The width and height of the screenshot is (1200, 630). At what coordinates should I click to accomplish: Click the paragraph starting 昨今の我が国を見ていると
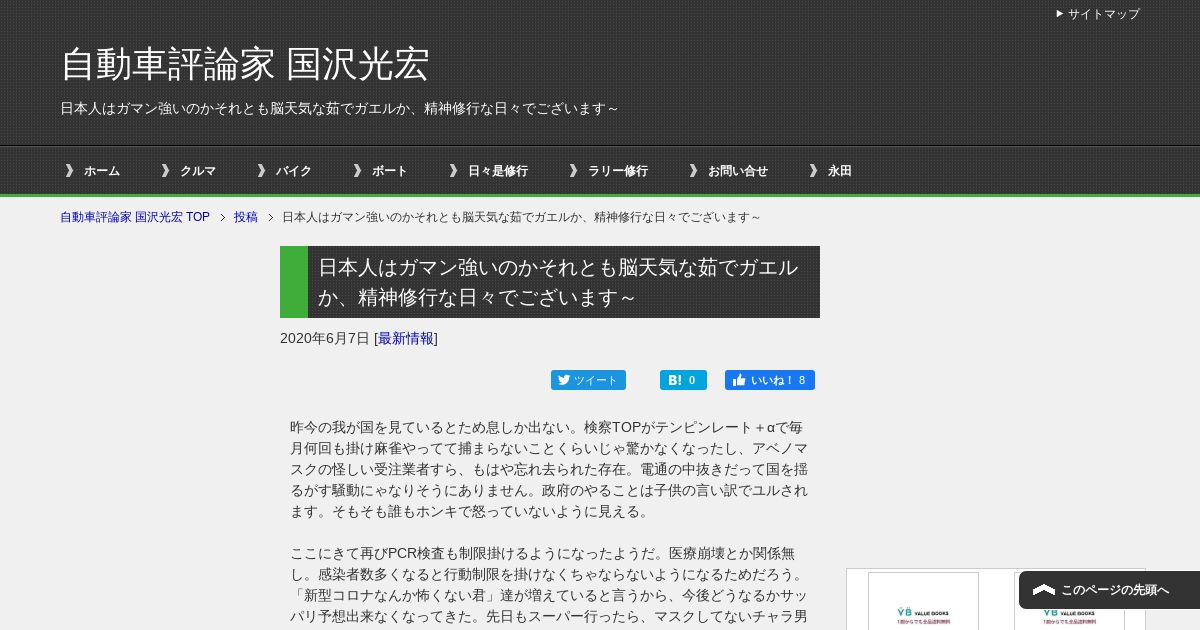tap(549, 469)
